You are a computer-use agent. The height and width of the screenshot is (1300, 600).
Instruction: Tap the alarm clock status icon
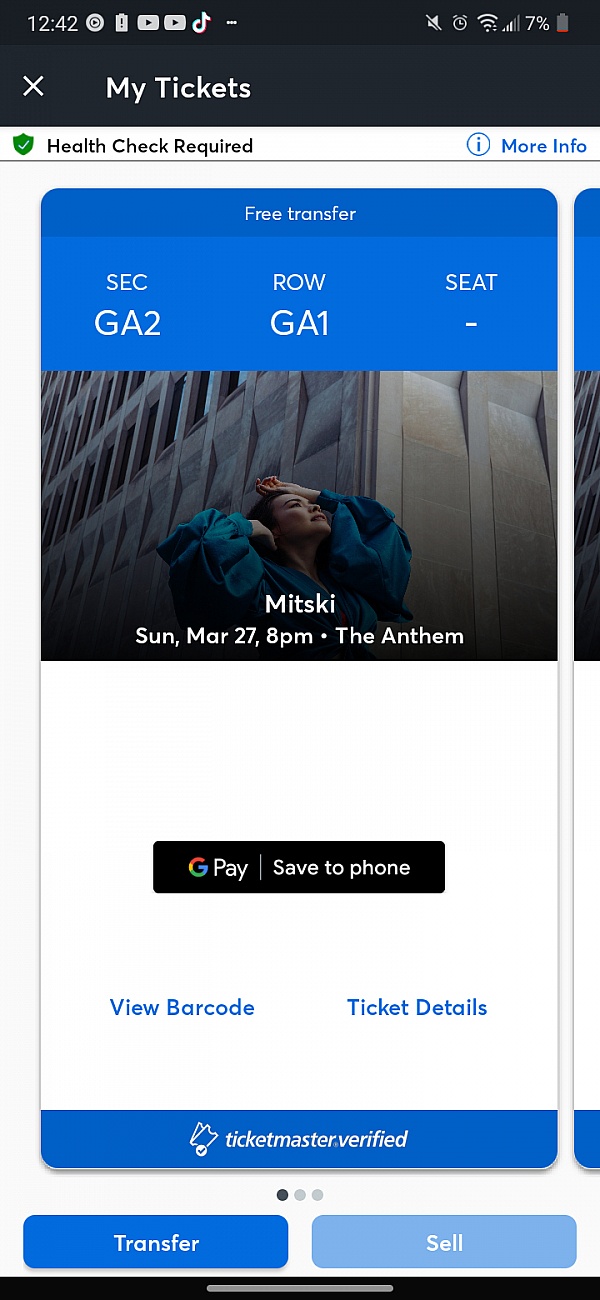pos(460,22)
